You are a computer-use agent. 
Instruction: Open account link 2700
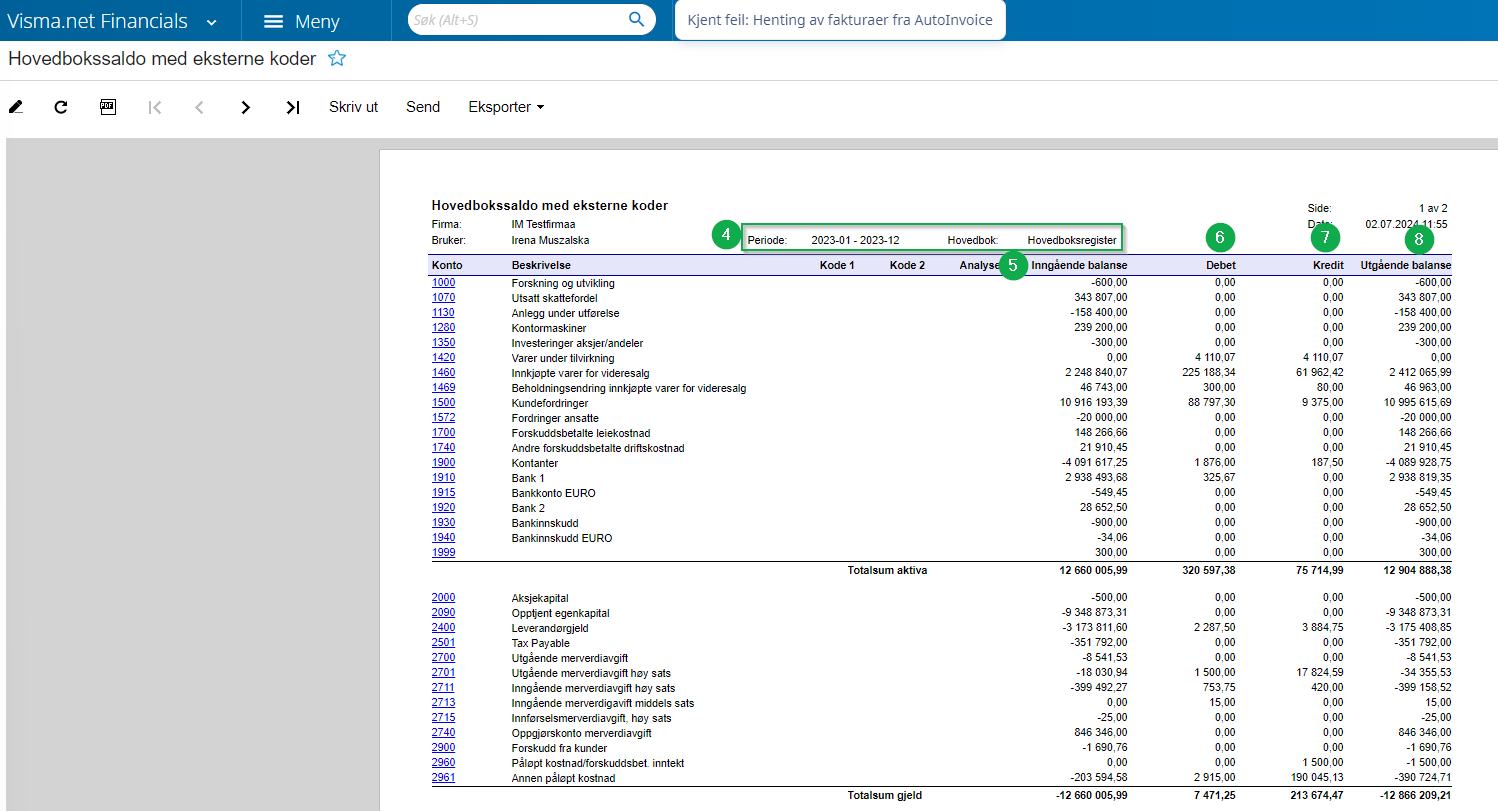[x=443, y=658]
